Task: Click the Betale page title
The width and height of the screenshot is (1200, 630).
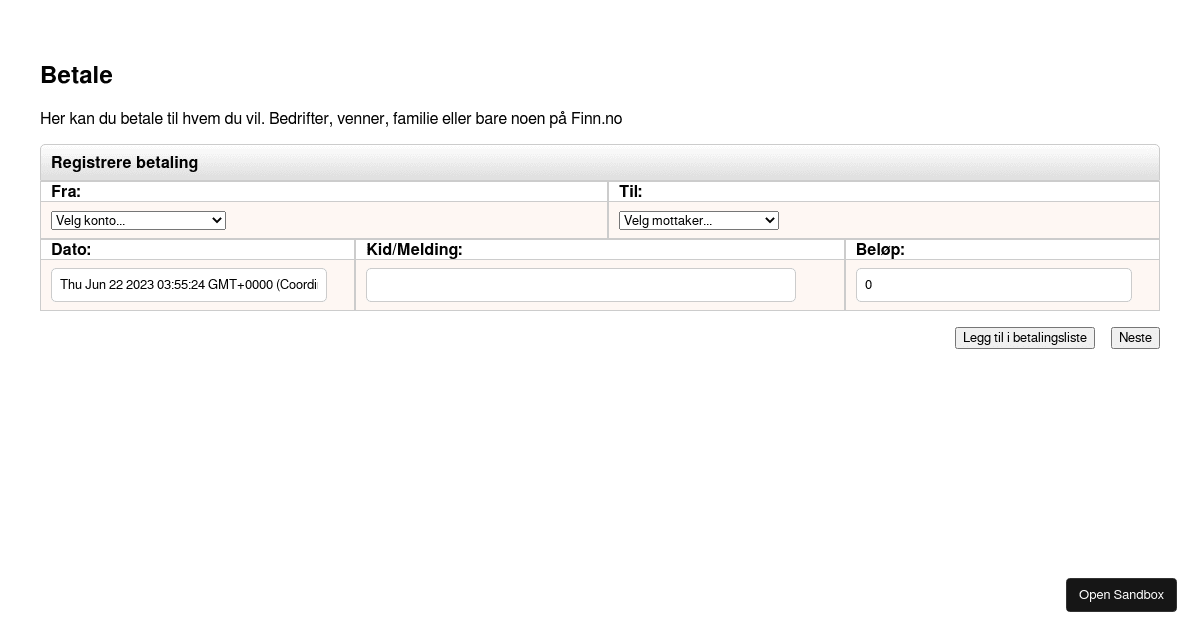Action: (76, 75)
